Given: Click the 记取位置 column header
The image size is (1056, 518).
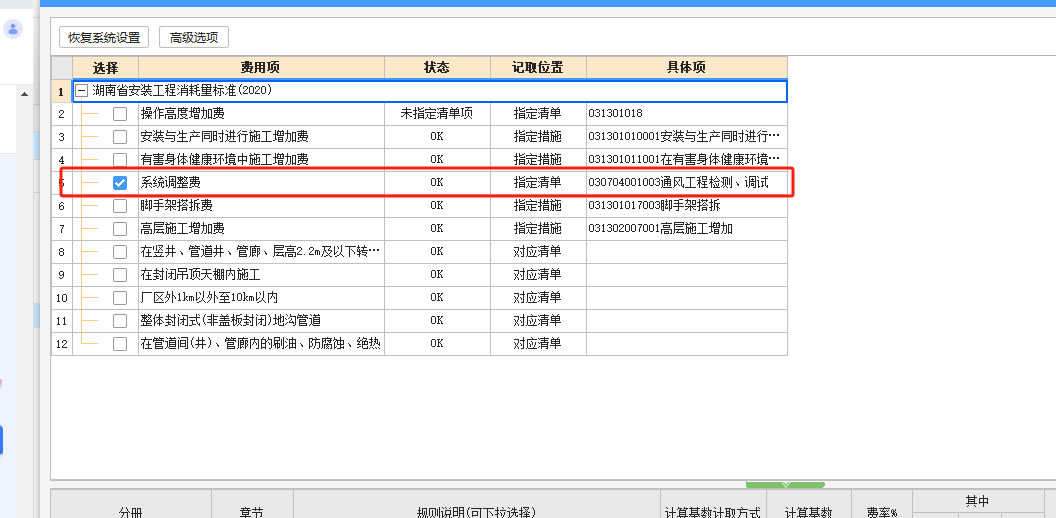Looking at the screenshot, I should [x=537, y=68].
